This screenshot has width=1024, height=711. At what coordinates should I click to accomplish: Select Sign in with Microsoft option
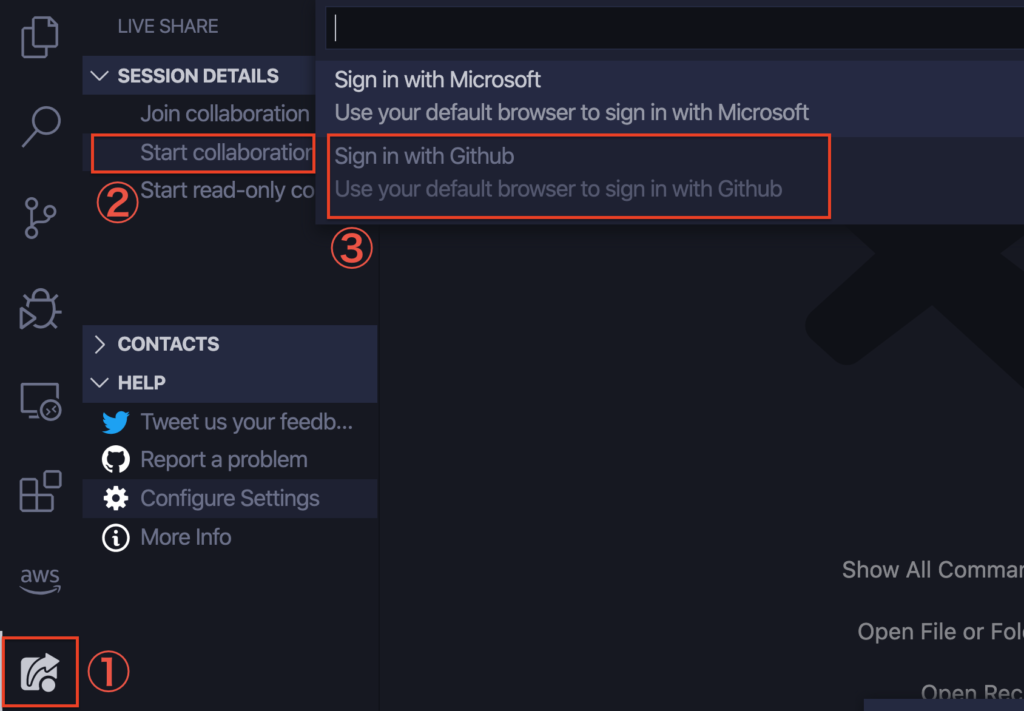[x=571, y=95]
